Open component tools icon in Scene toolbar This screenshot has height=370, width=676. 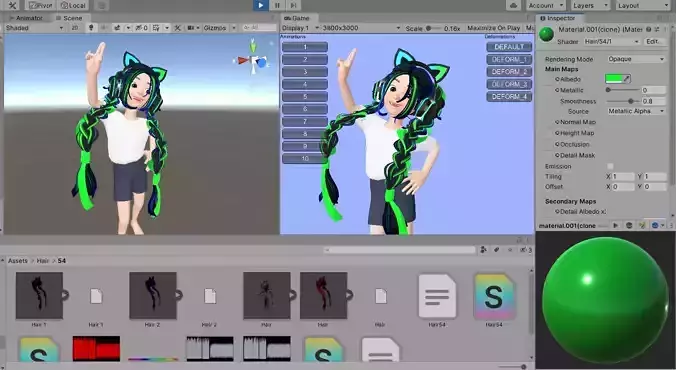coord(178,28)
